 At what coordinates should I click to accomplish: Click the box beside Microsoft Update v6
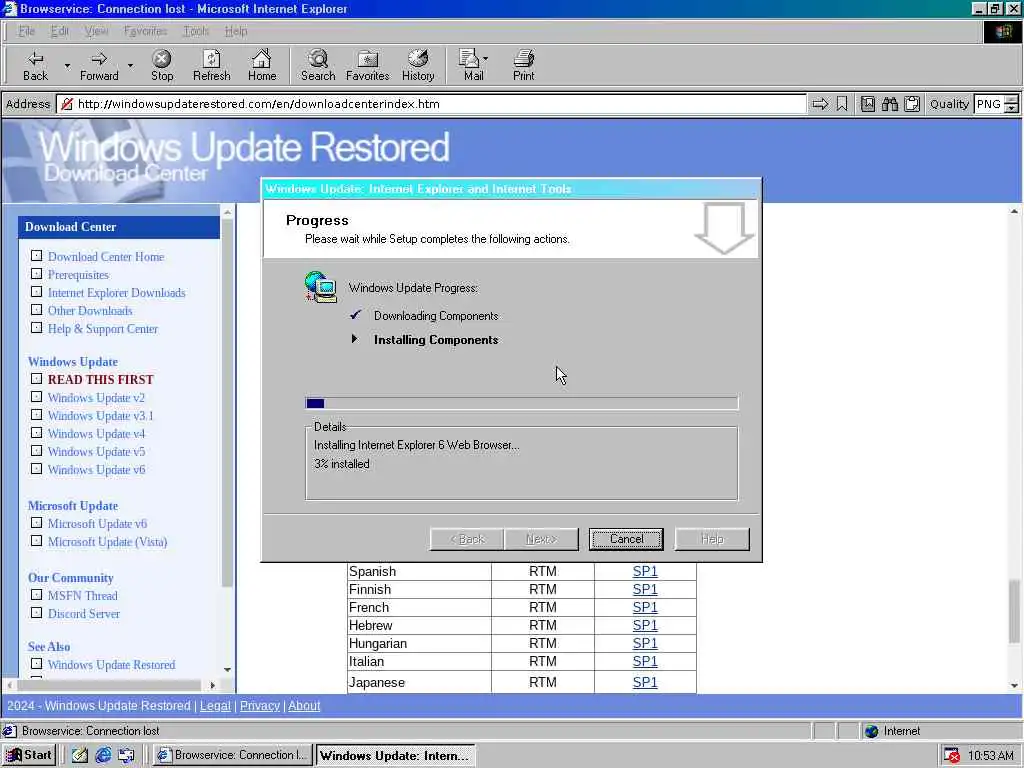click(37, 523)
